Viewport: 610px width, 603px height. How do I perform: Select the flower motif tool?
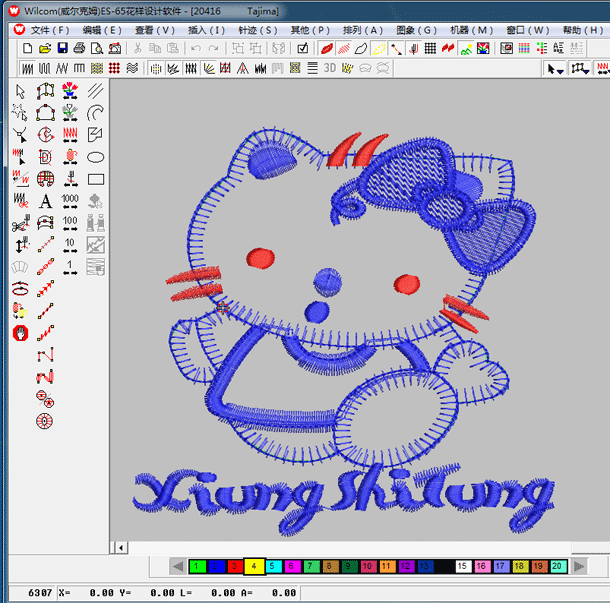tap(70, 91)
